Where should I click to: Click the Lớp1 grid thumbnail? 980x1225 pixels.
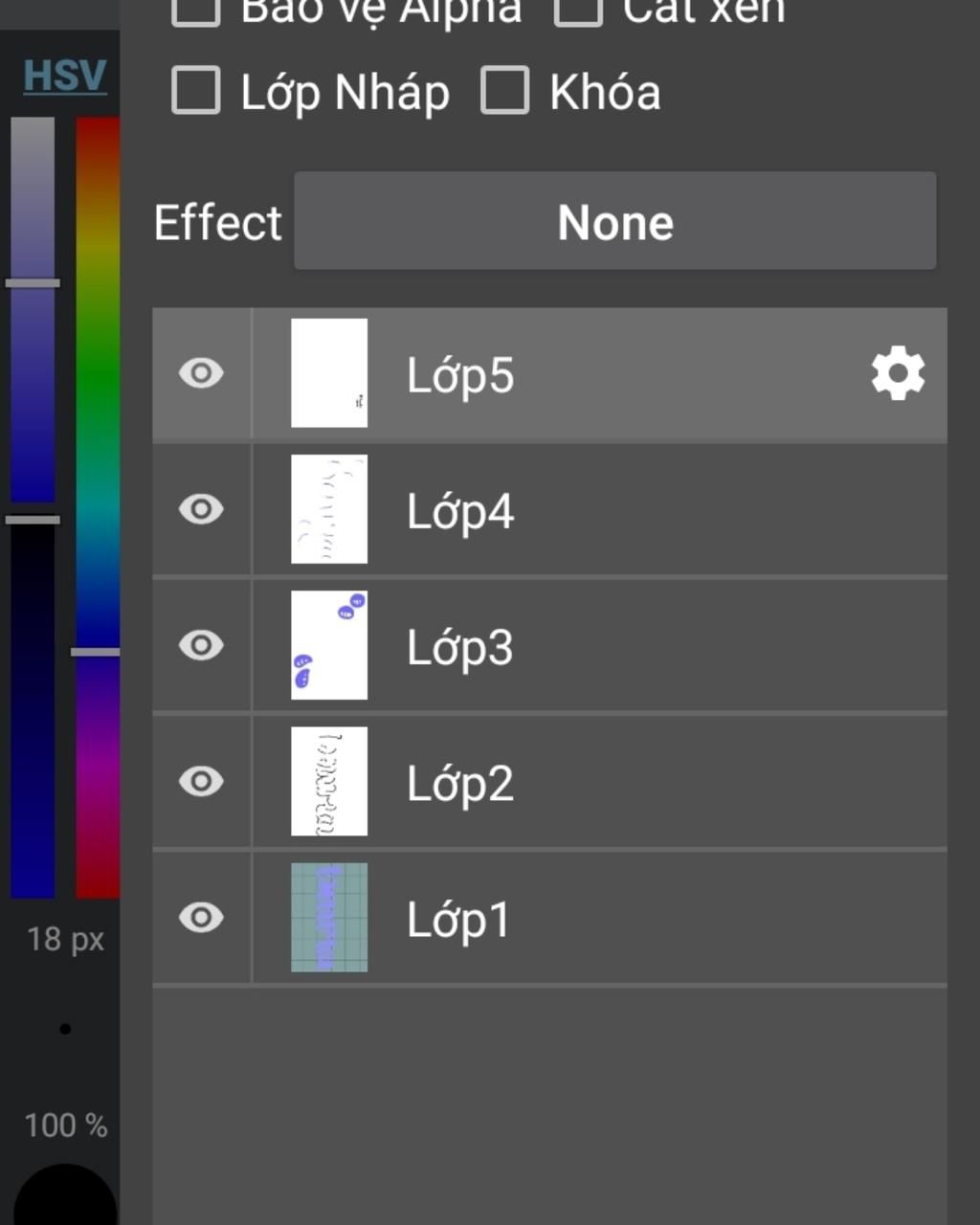[x=329, y=918]
